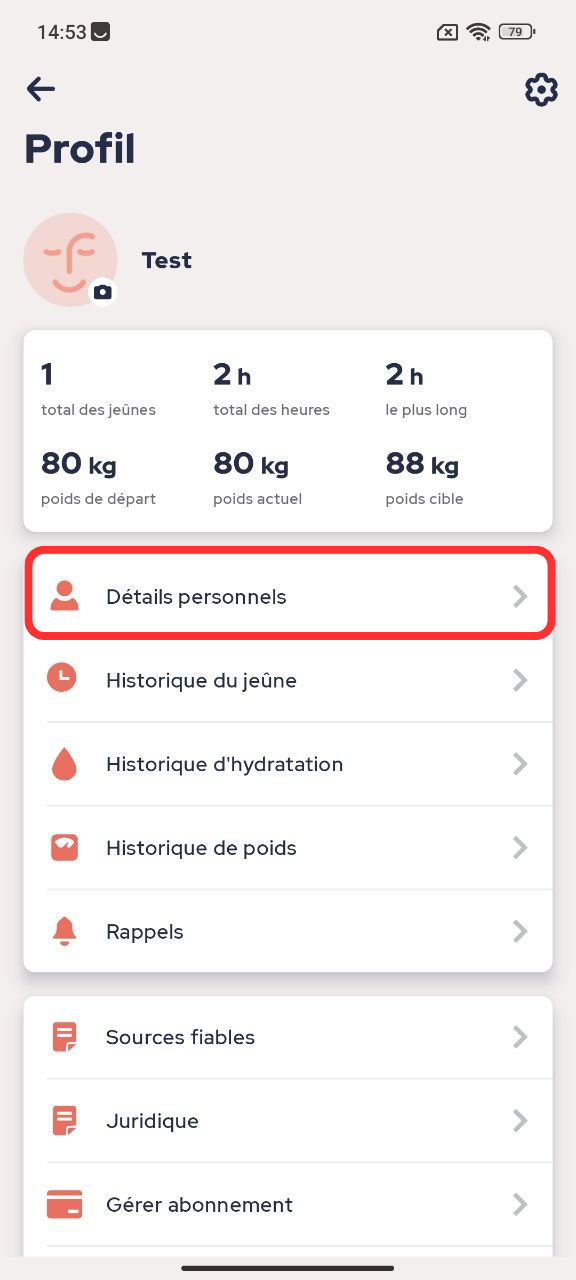Image resolution: width=576 pixels, height=1280 pixels.
Task: Select the Gérer abonnement item
Action: tap(288, 1204)
